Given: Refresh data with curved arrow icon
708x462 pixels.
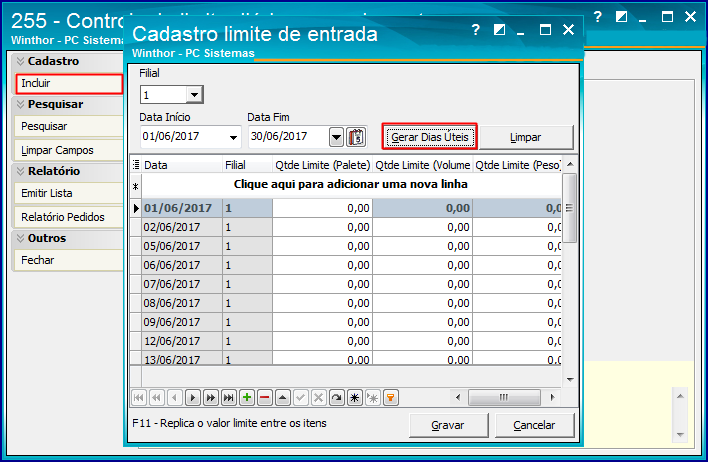Looking at the screenshot, I should click(x=337, y=398).
